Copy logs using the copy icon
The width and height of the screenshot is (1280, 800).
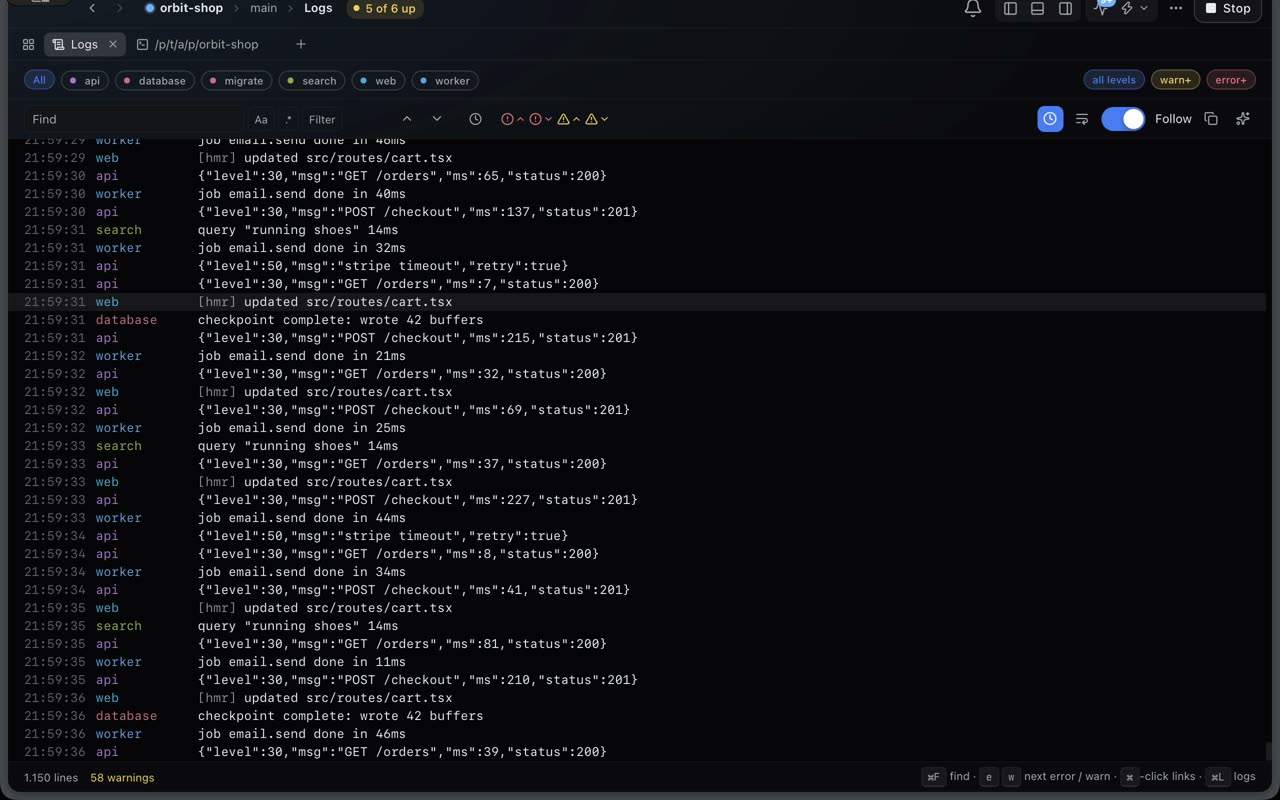point(1211,119)
